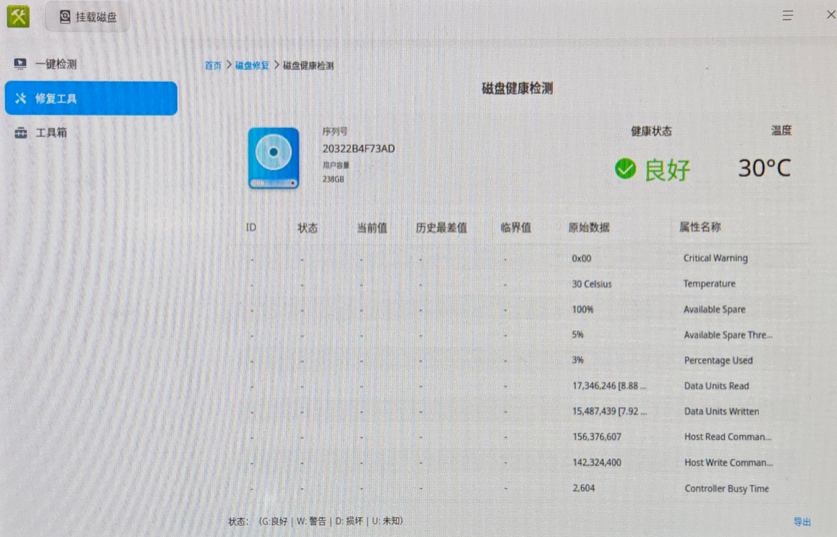The height and width of the screenshot is (537, 837).
Task: Click the 原始数据 column header
Action: (x=589, y=227)
